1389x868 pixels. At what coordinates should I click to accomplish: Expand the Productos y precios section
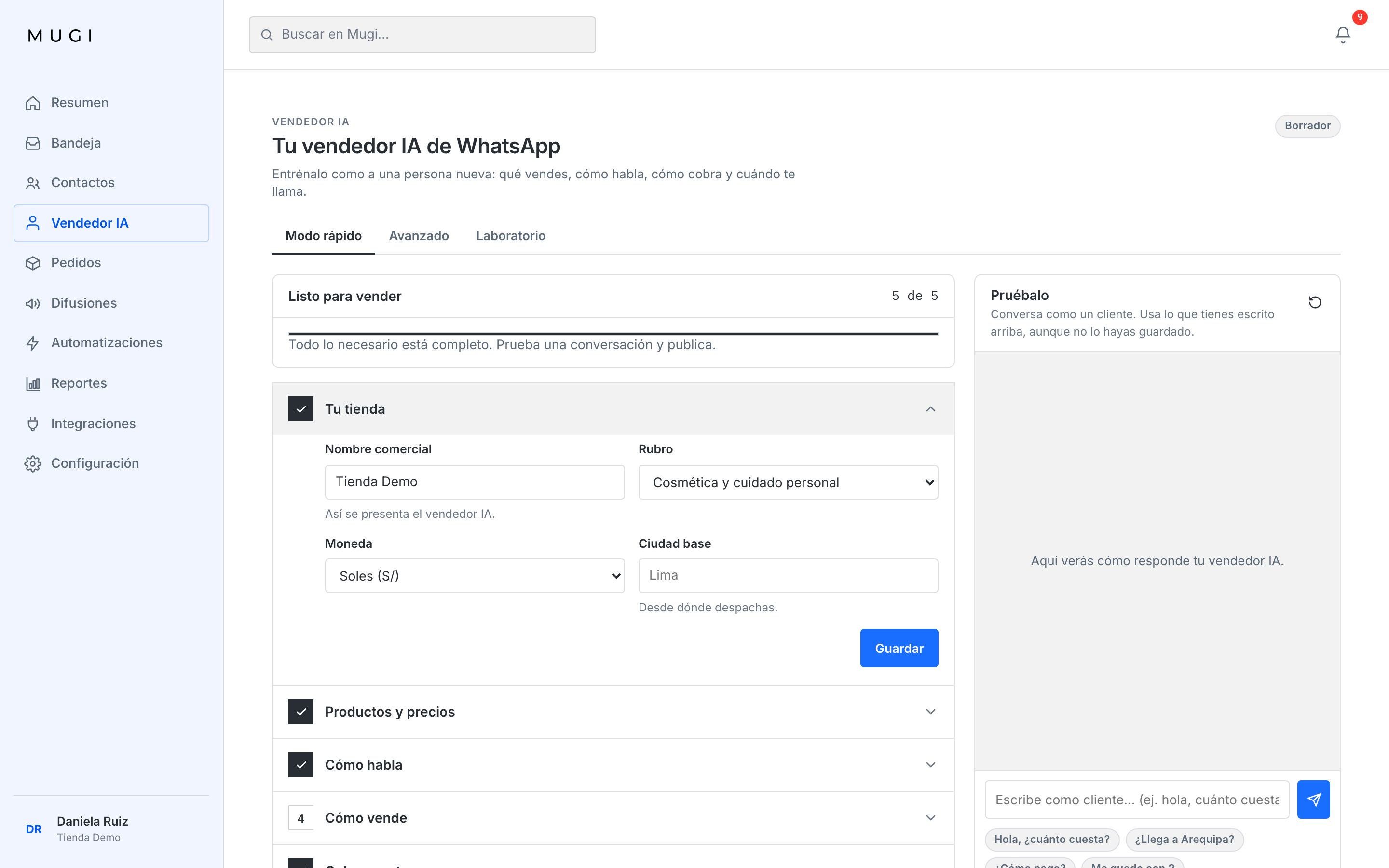pyautogui.click(x=613, y=712)
